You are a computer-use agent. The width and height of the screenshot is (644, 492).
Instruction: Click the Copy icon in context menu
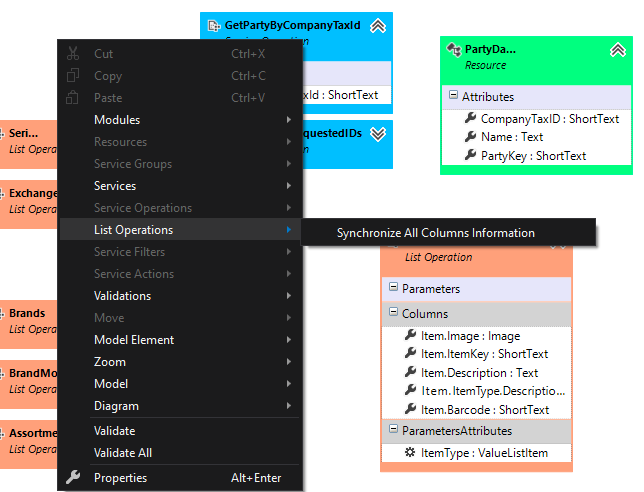pyautogui.click(x=73, y=76)
